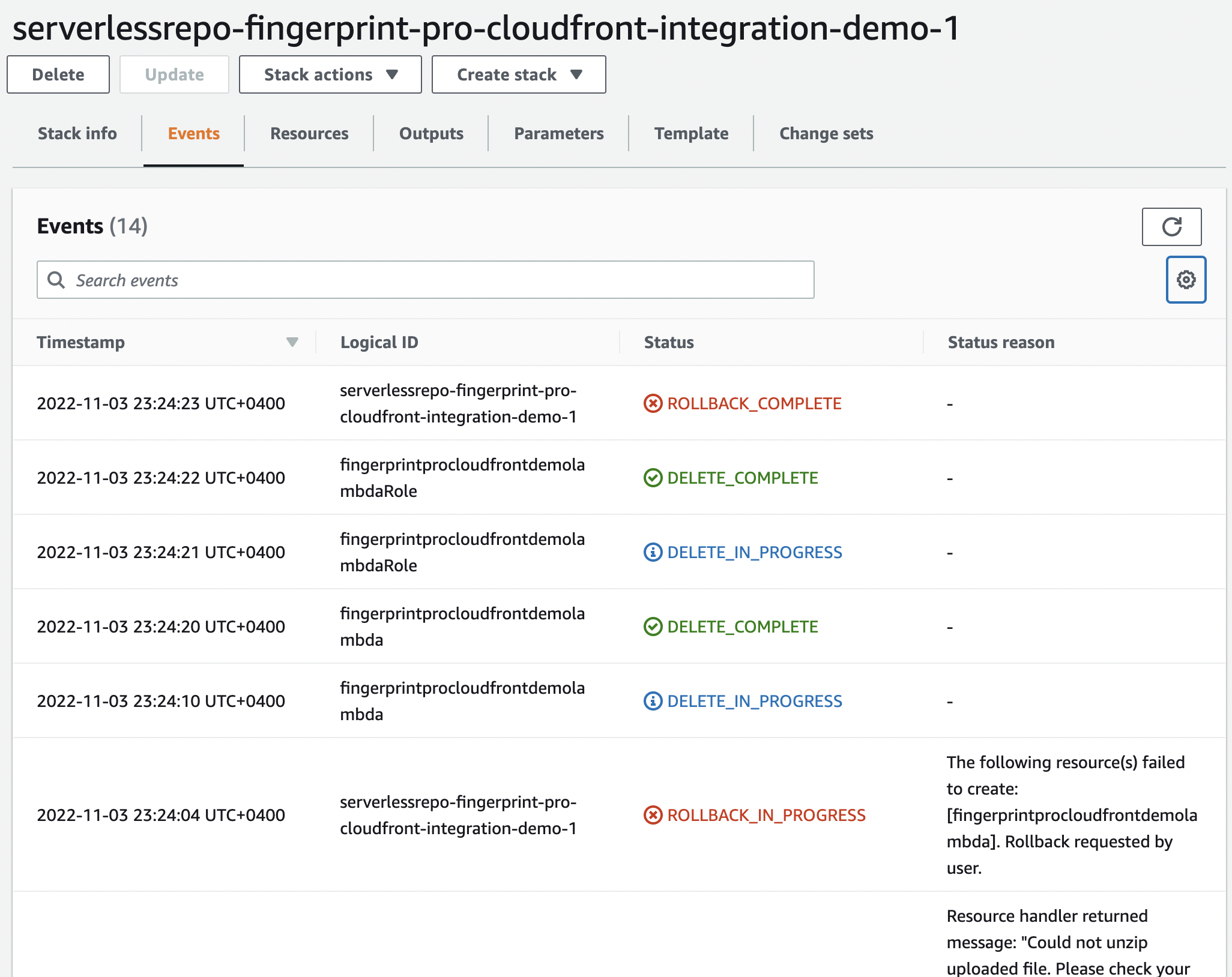Viewport: 1232px width, 977px height.
Task: Switch to the Resources tab
Action: (x=309, y=133)
